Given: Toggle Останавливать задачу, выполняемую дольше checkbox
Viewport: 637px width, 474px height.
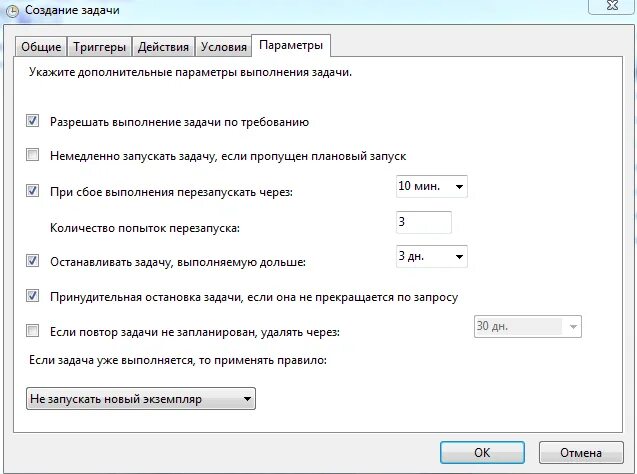Looking at the screenshot, I should click(32, 260).
